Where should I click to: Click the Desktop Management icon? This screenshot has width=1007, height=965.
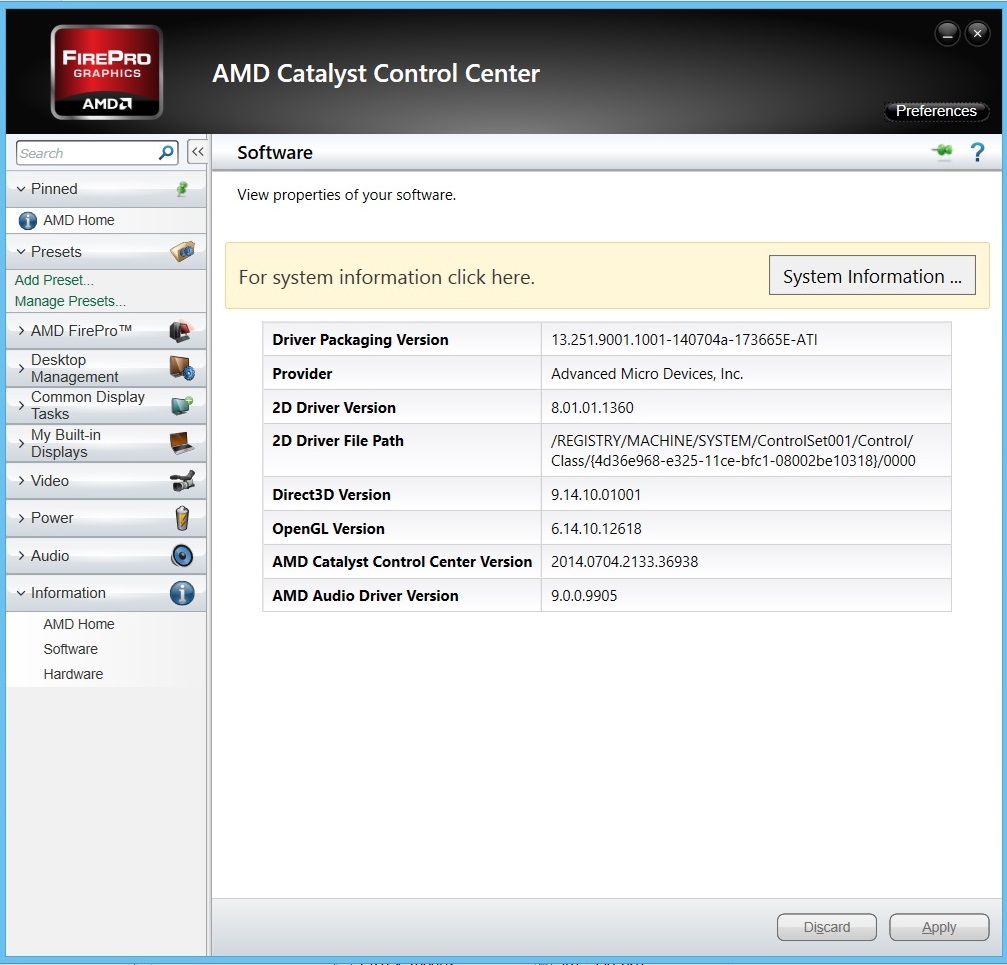182,368
